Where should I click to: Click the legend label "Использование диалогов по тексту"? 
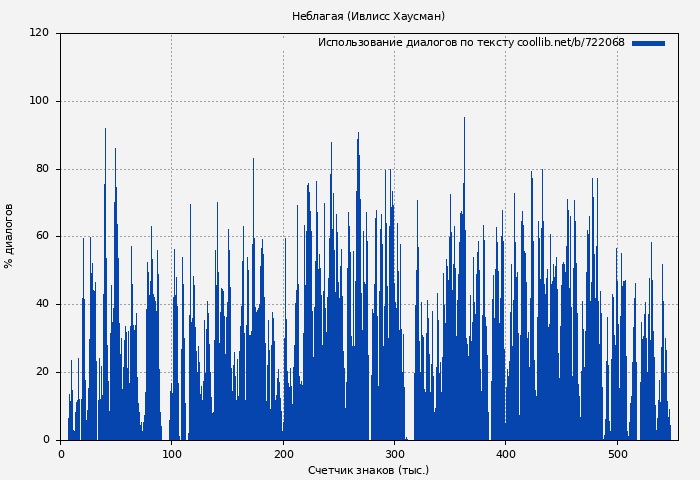[x=416, y=43]
